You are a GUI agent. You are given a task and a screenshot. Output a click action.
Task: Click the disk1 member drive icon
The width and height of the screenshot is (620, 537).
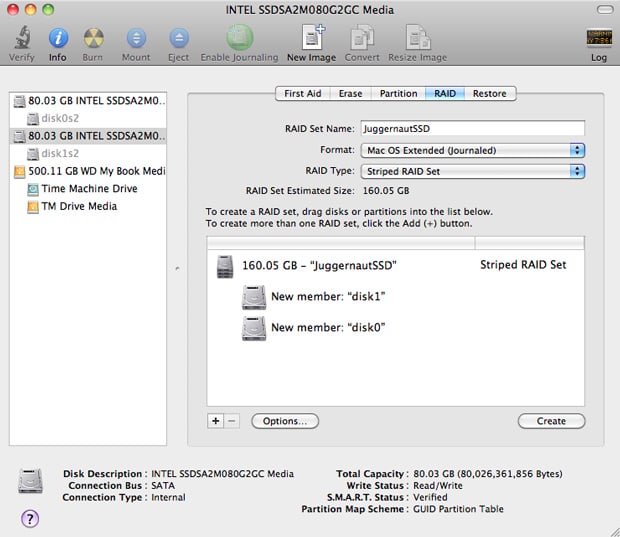254,297
